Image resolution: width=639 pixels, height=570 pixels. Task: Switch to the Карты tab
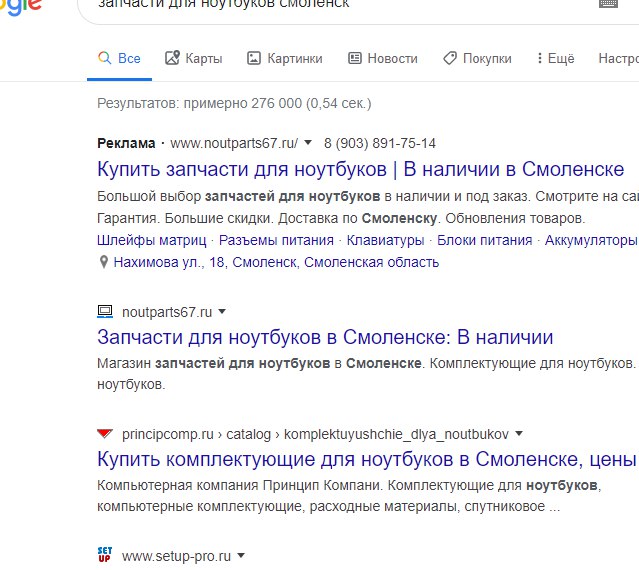click(194, 59)
